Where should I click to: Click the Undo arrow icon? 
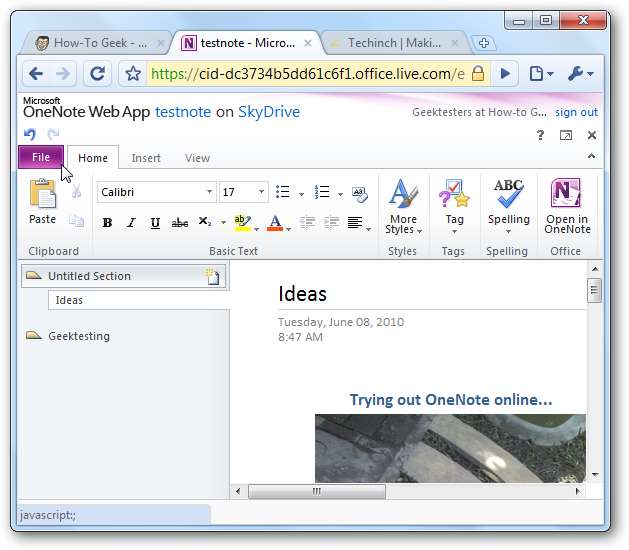point(30,135)
